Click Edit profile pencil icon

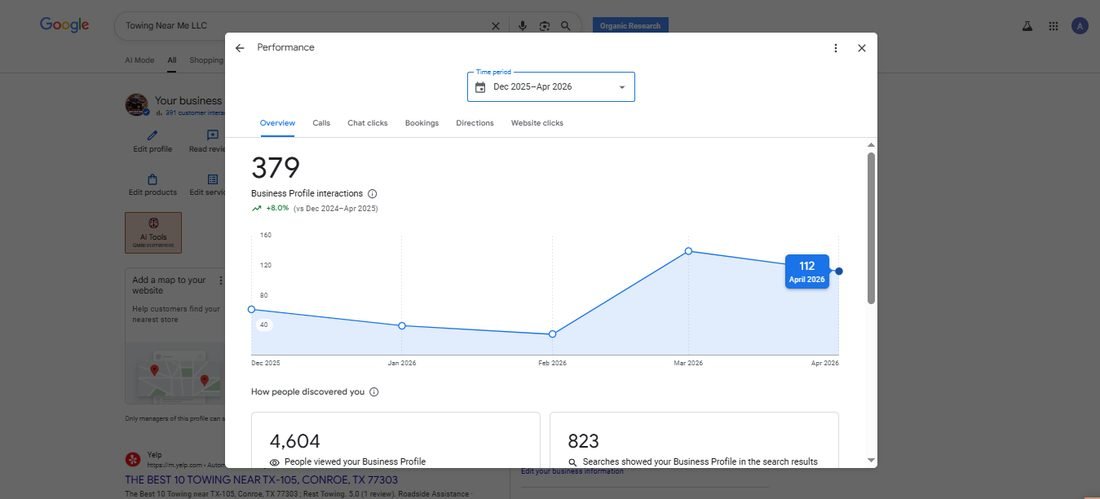(152, 135)
